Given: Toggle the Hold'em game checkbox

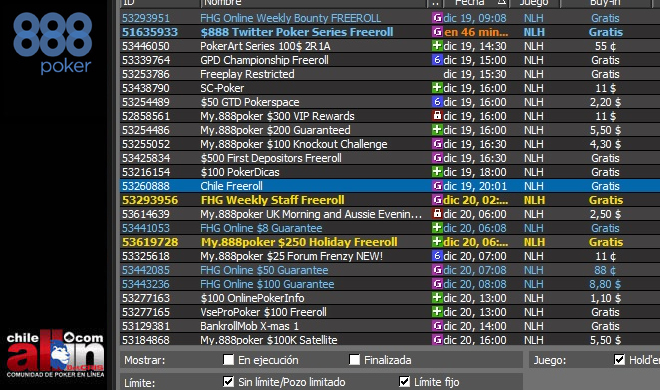Looking at the screenshot, I should (x=619, y=360).
